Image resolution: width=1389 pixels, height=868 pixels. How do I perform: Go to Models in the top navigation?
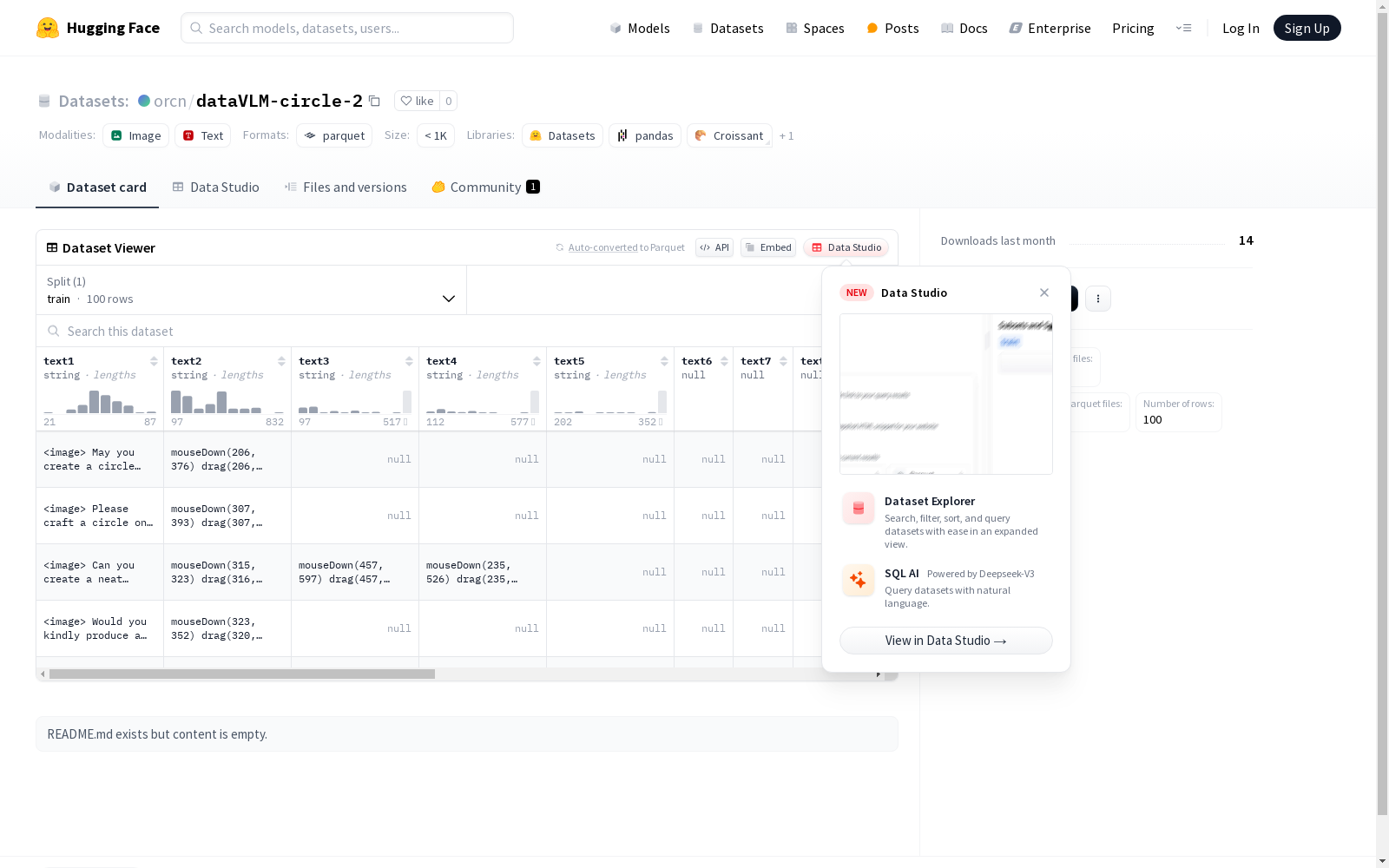point(640,28)
